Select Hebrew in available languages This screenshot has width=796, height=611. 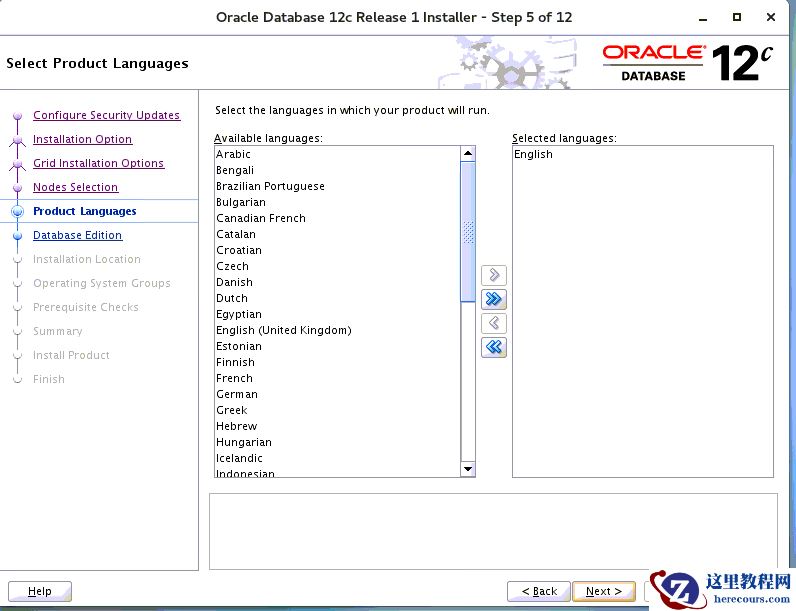pyautogui.click(x=337, y=426)
